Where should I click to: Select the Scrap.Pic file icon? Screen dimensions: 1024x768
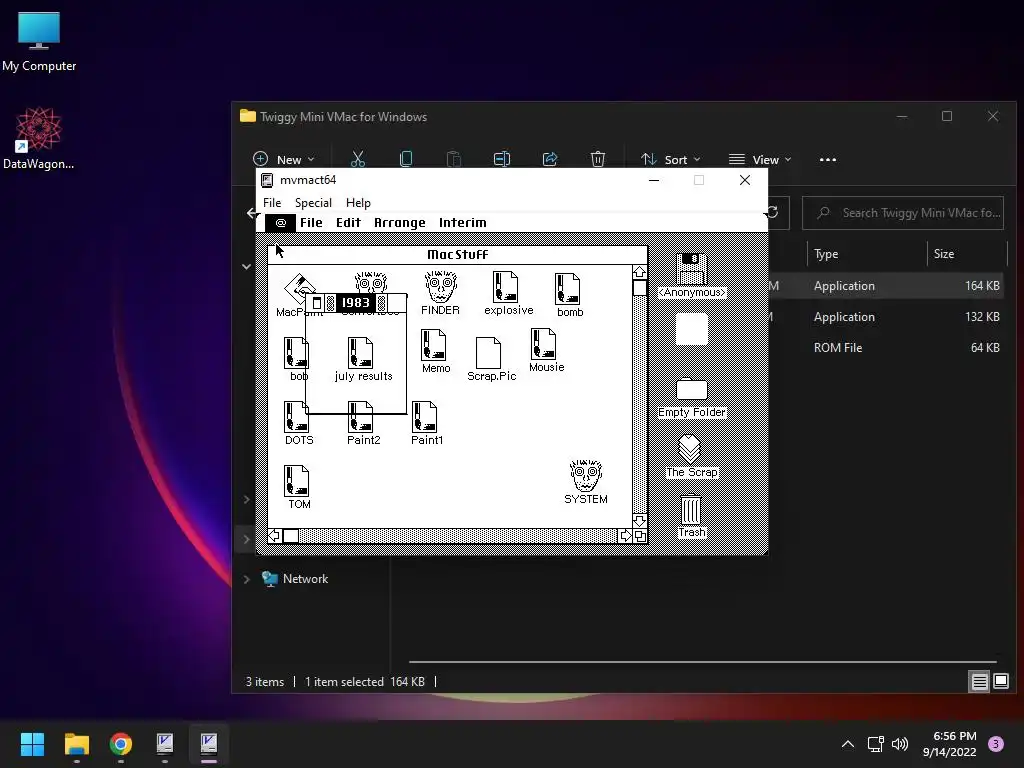pos(488,353)
